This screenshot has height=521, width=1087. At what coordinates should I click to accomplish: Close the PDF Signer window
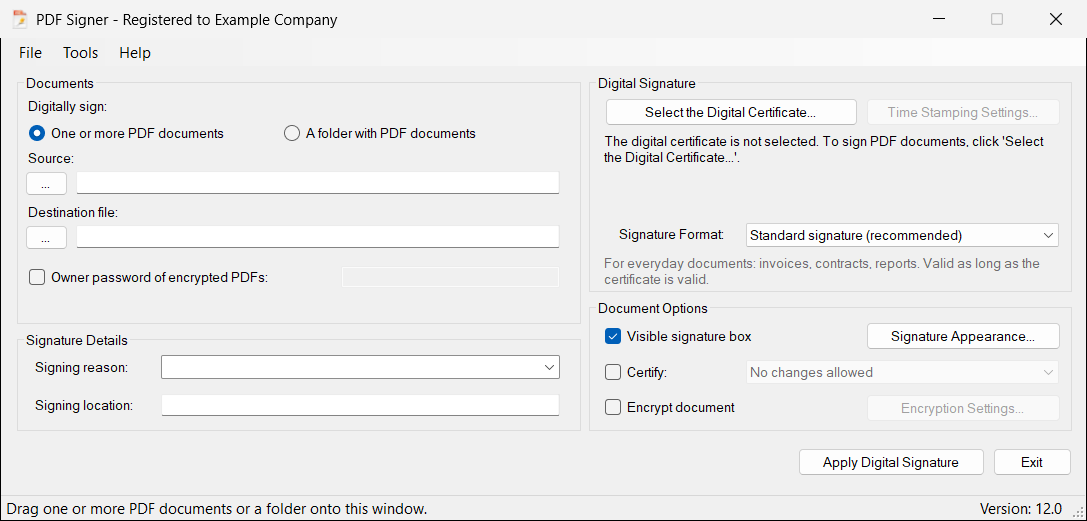(x=1056, y=19)
